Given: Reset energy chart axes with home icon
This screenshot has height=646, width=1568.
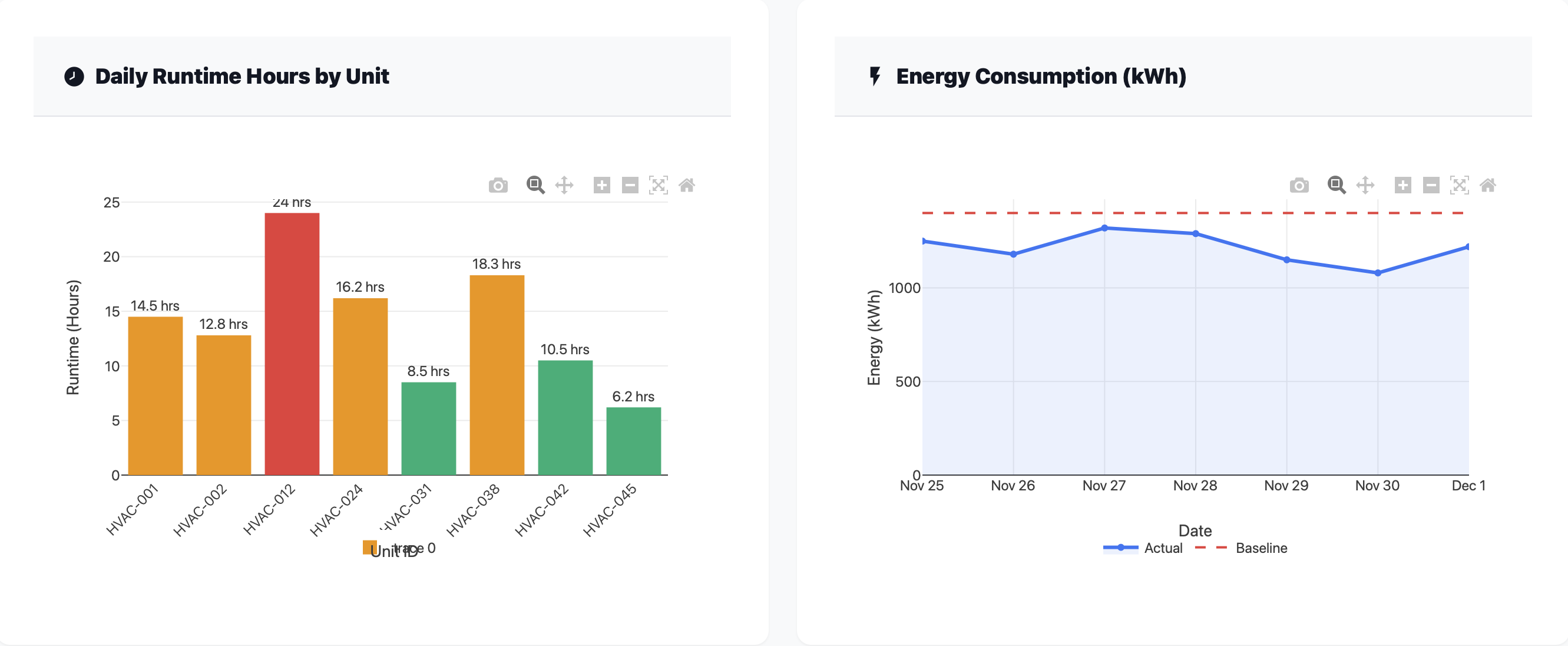Looking at the screenshot, I should pos(1488,185).
